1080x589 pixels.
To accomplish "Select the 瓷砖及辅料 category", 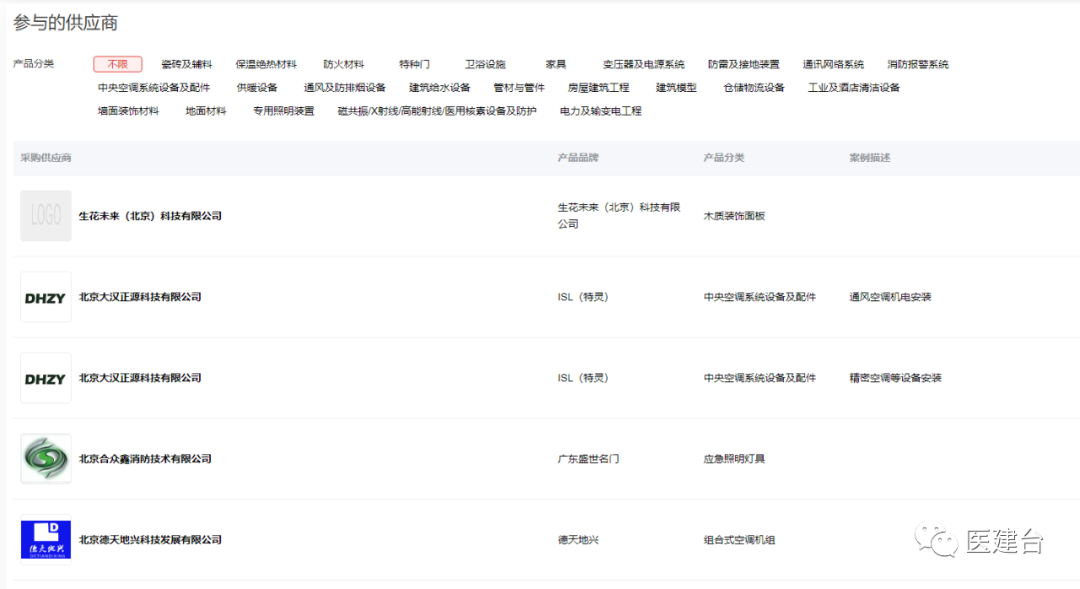I will 189,63.
